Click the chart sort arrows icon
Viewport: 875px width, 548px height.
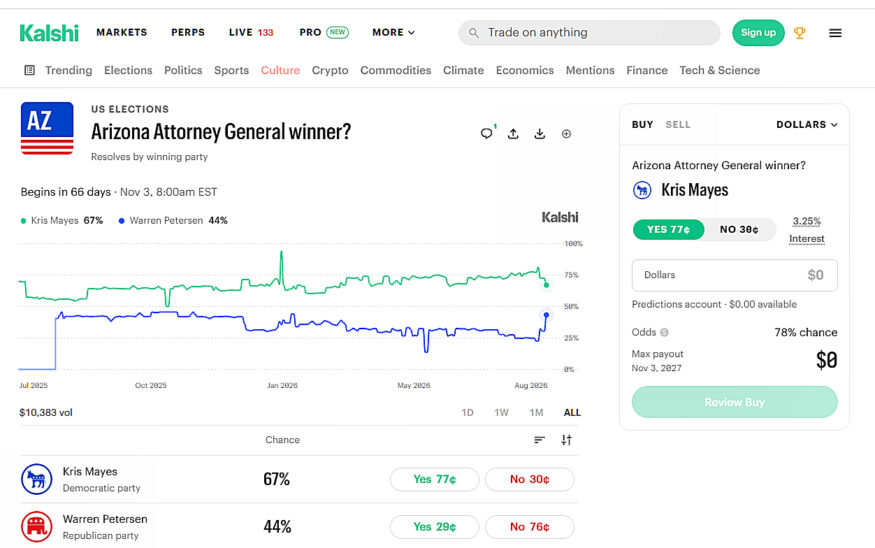click(x=566, y=440)
